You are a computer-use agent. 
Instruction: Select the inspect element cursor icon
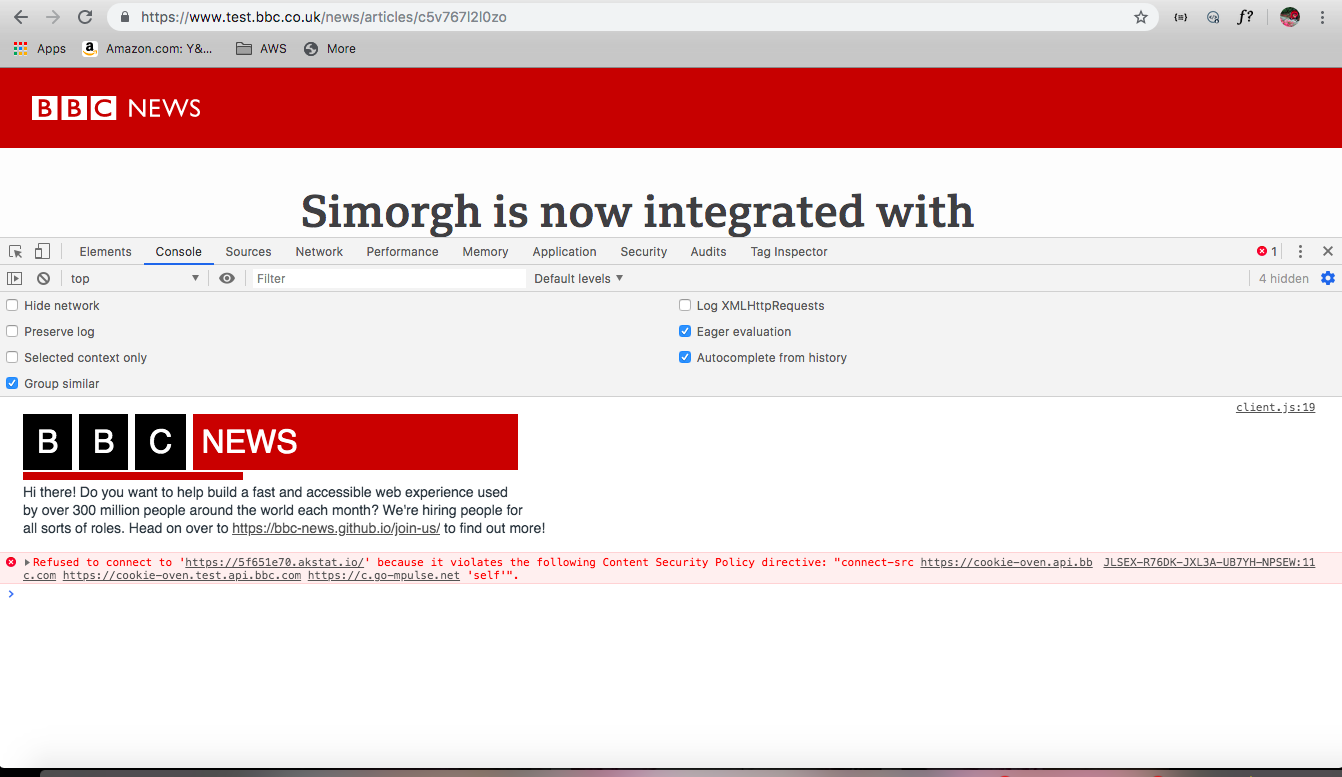(15, 251)
